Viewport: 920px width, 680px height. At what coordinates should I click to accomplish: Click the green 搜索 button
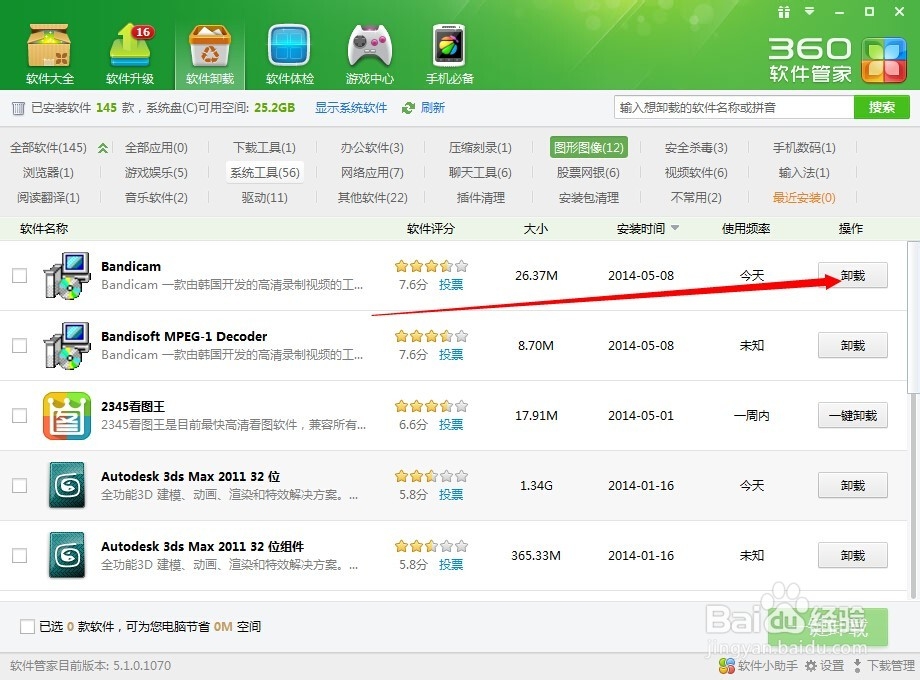pyautogui.click(x=881, y=107)
